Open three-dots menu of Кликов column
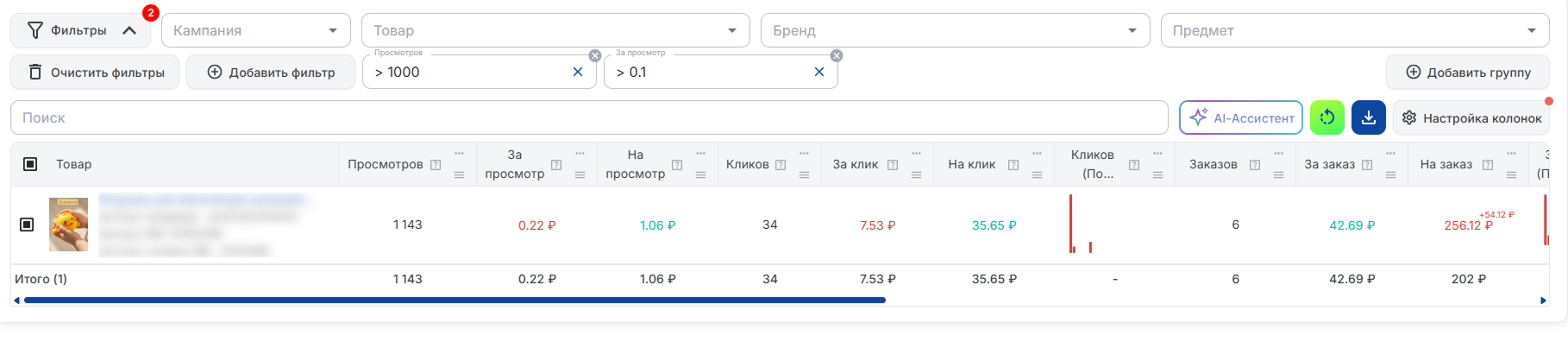 coord(804,154)
